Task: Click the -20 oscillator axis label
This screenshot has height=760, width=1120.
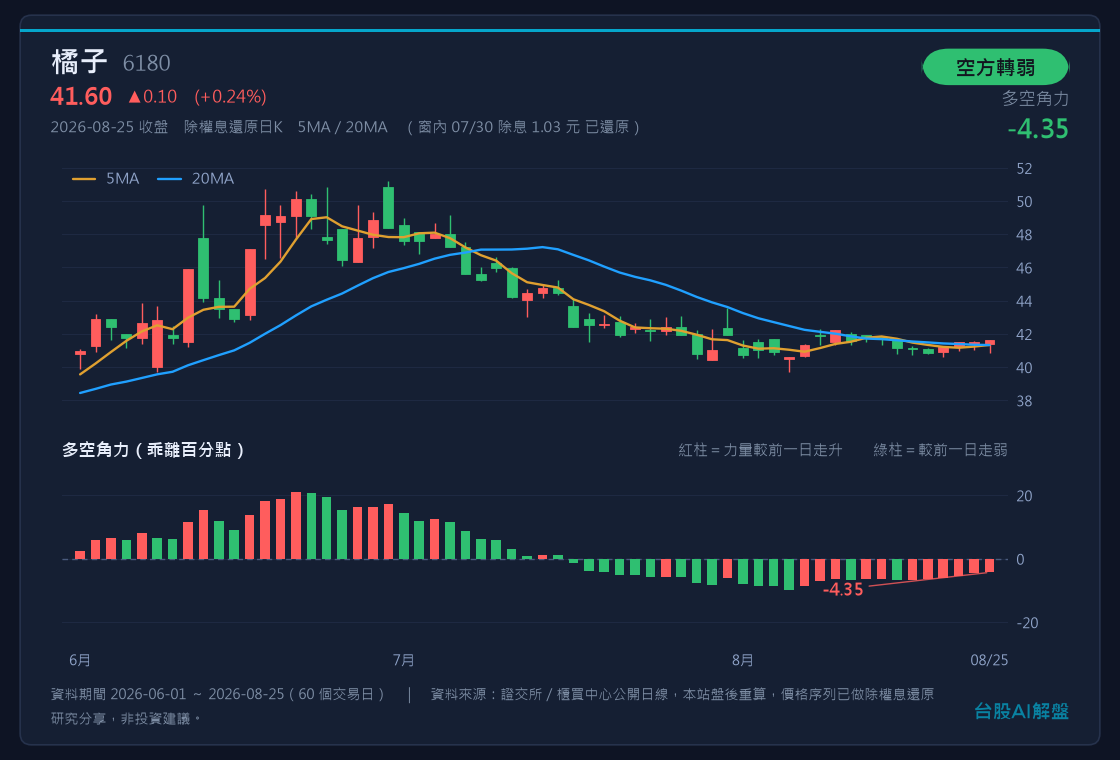Action: point(1027,623)
